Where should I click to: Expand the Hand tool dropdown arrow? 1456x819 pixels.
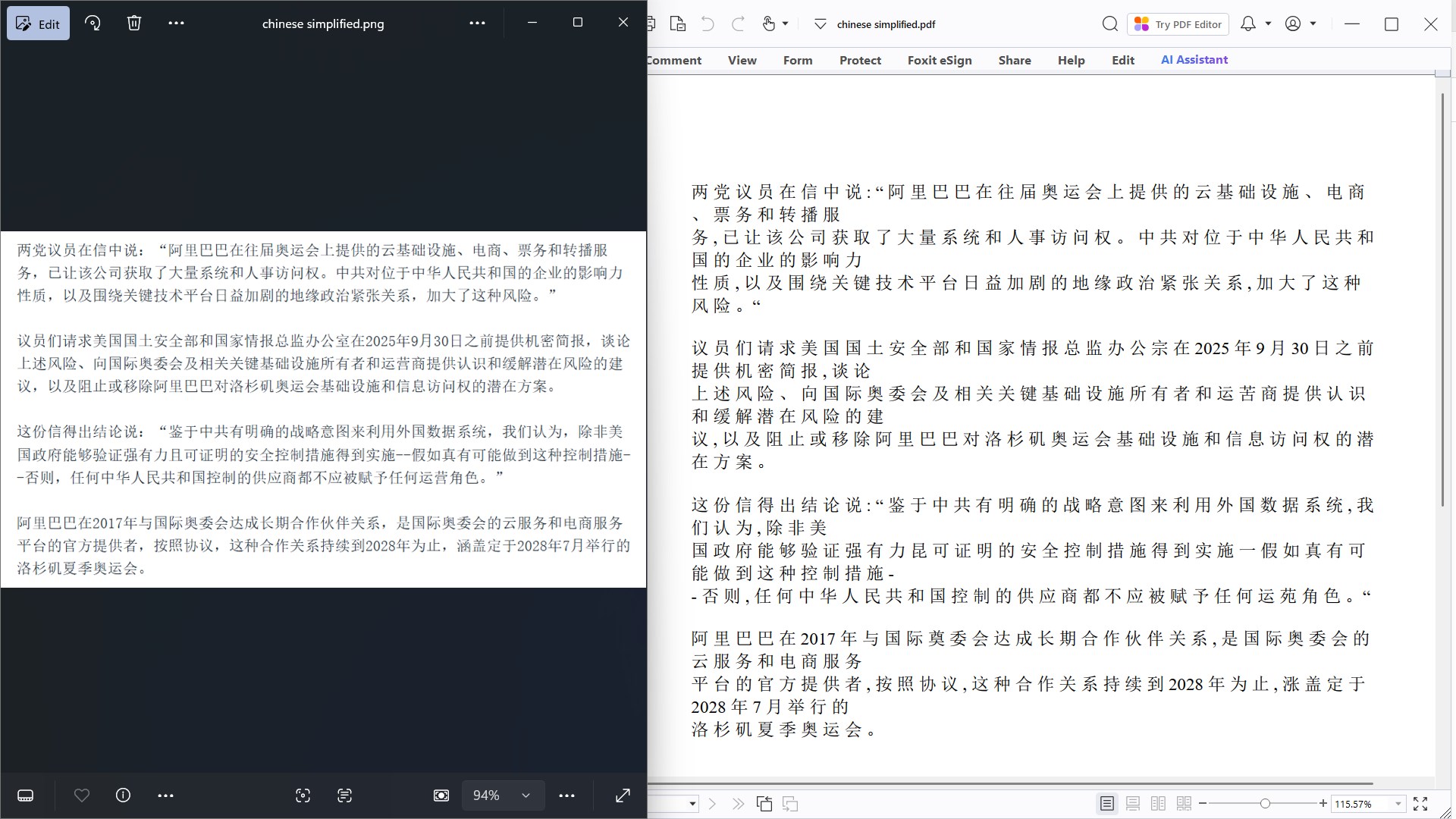point(786,24)
